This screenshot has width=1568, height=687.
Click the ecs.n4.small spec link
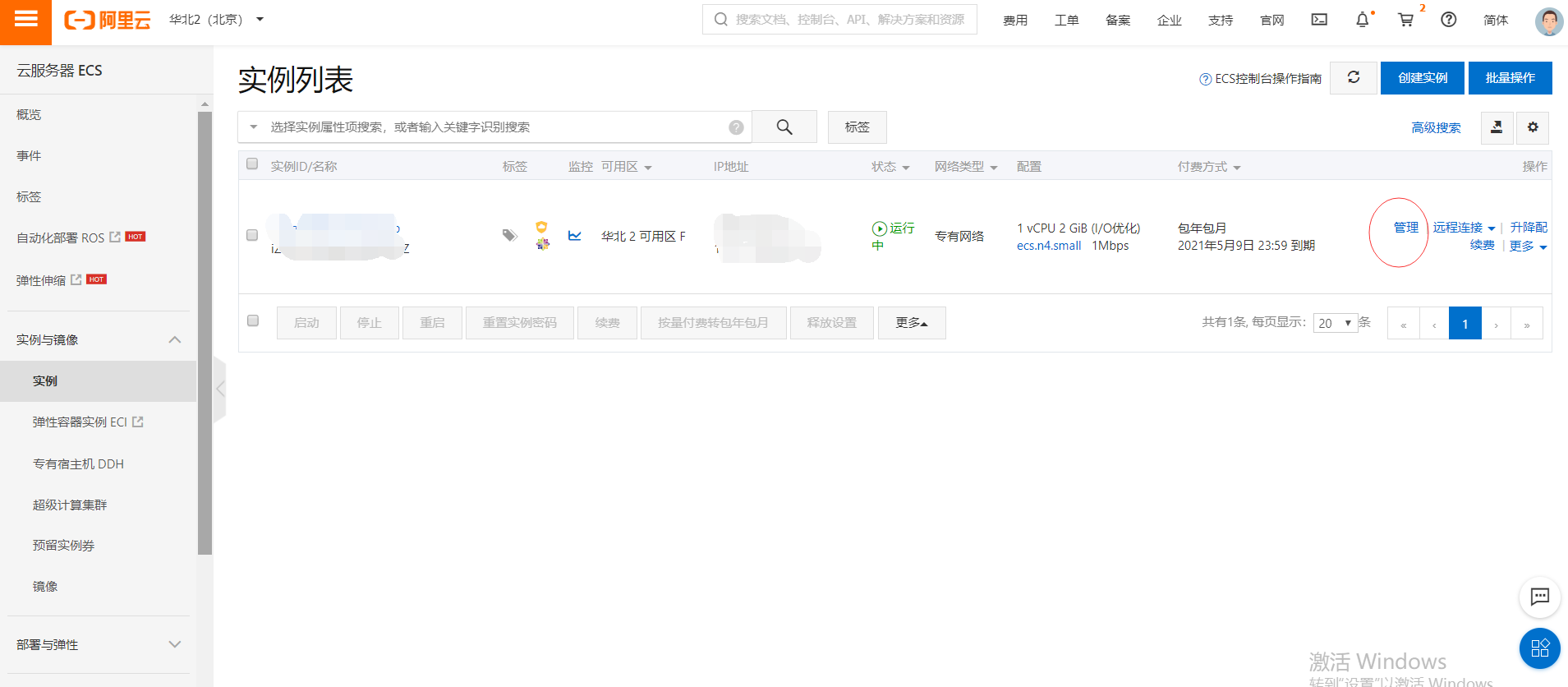point(1049,246)
